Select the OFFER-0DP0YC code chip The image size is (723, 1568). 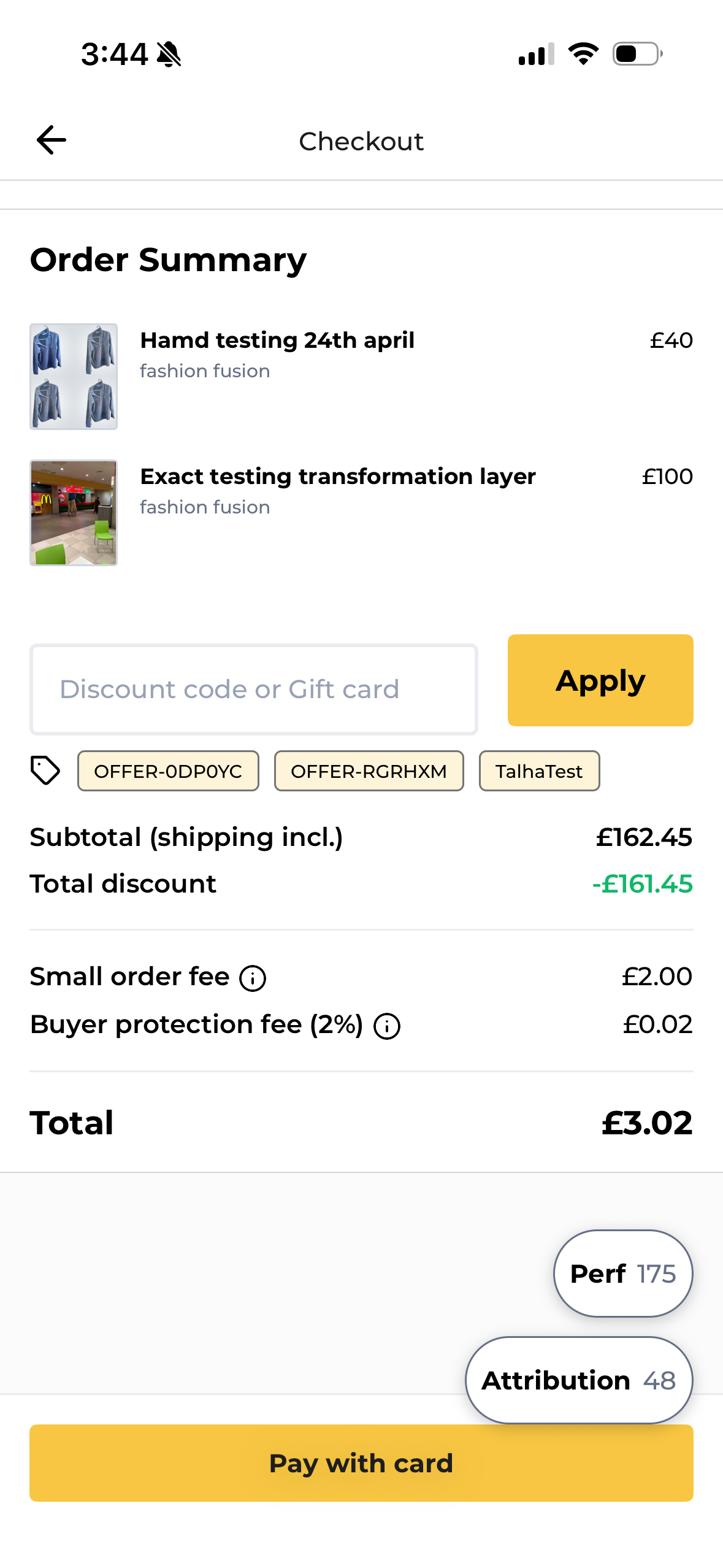(x=168, y=771)
